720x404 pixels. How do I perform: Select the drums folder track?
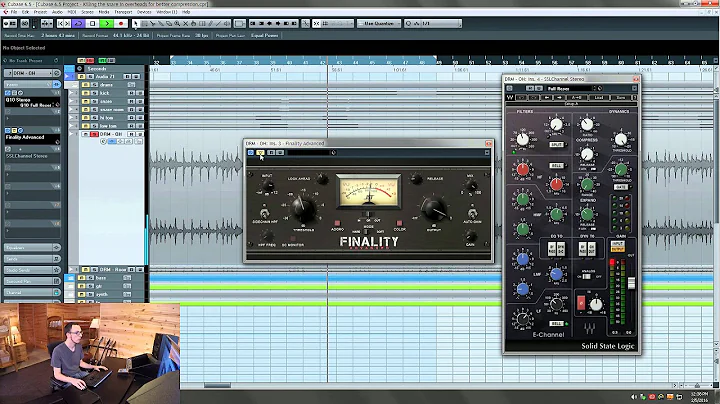106,84
